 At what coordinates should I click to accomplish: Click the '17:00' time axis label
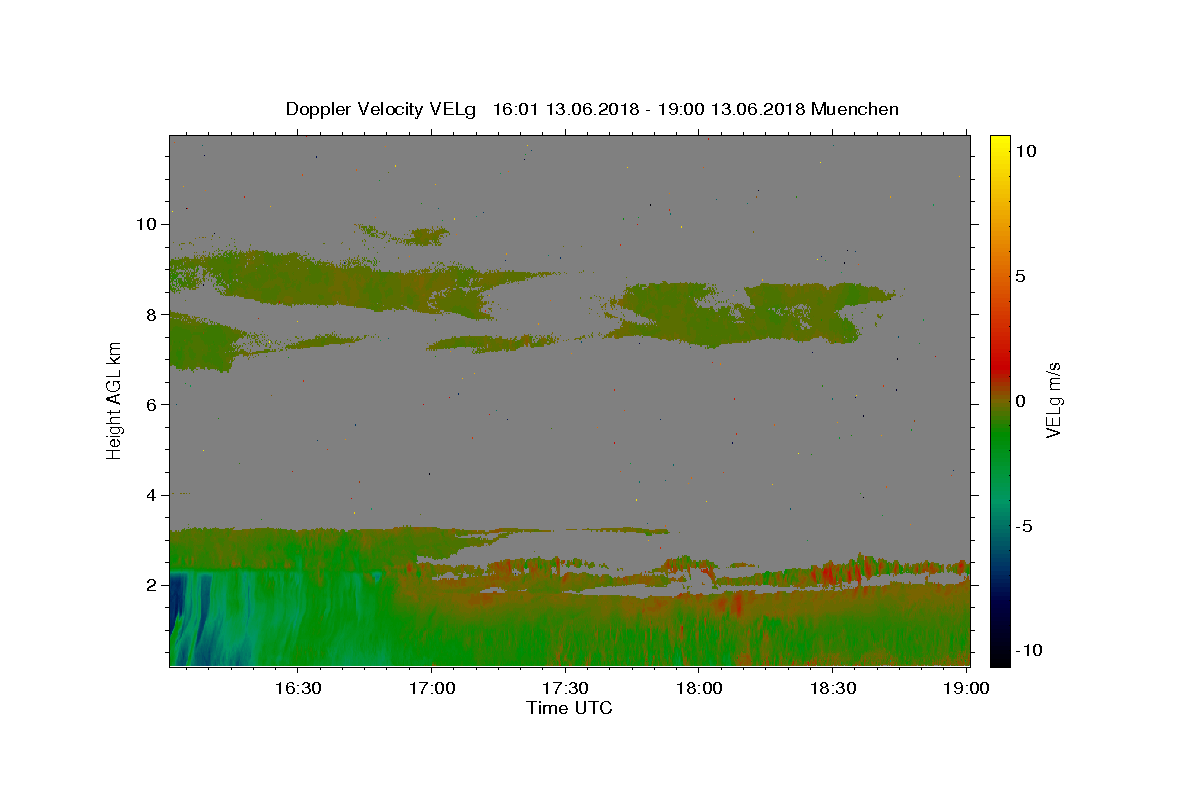(x=431, y=689)
